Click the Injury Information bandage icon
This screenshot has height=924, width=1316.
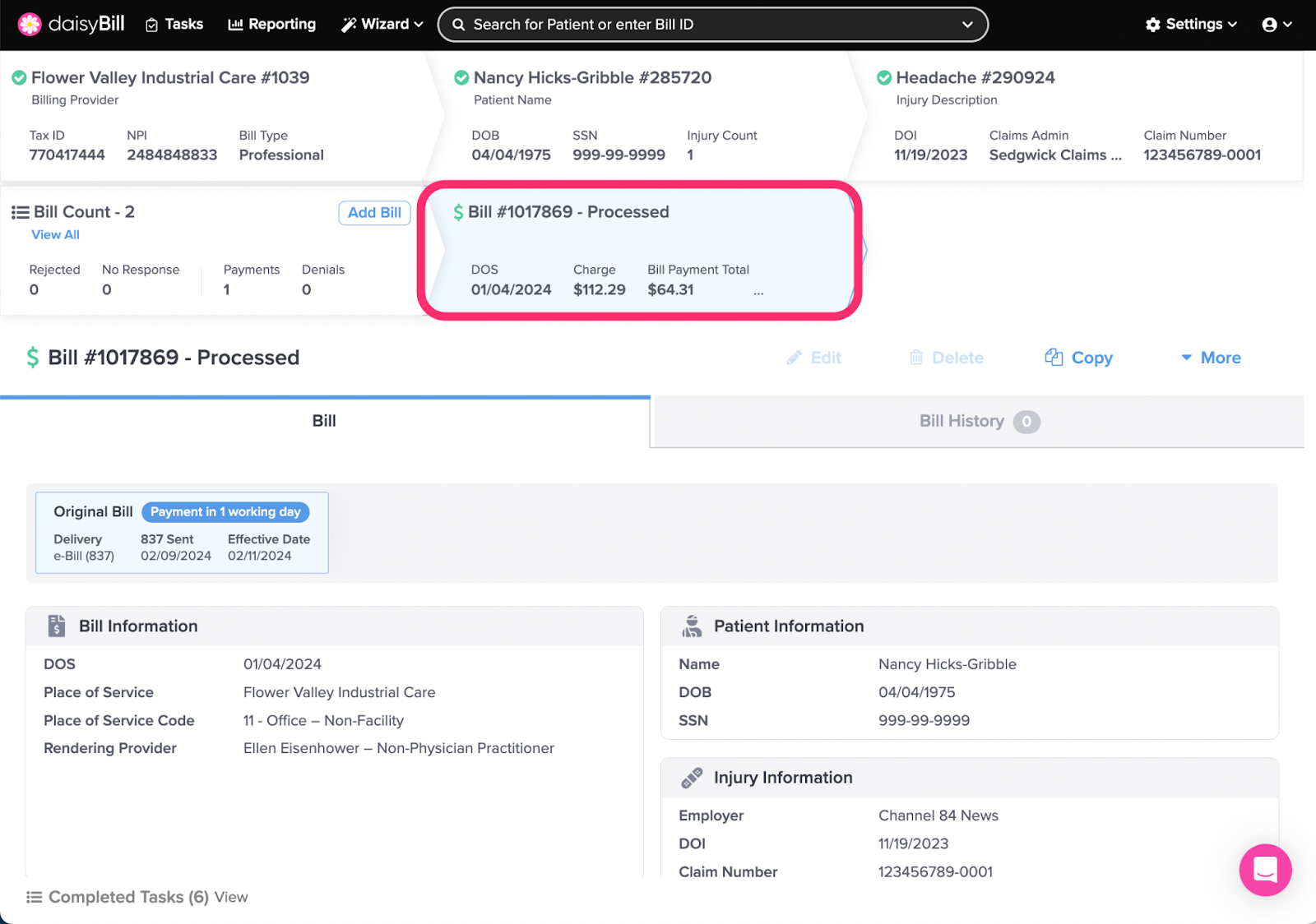click(692, 777)
